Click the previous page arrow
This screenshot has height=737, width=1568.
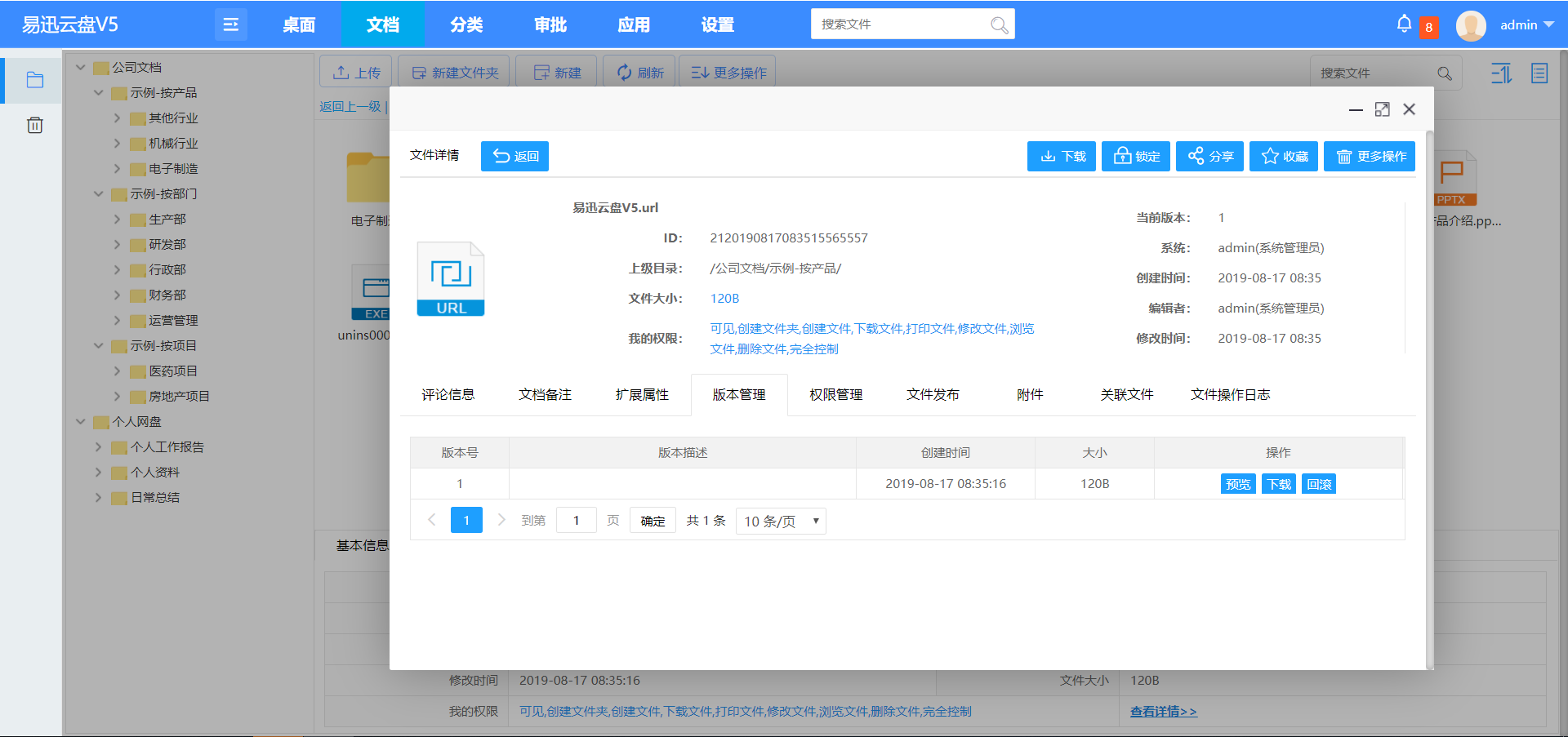point(432,520)
